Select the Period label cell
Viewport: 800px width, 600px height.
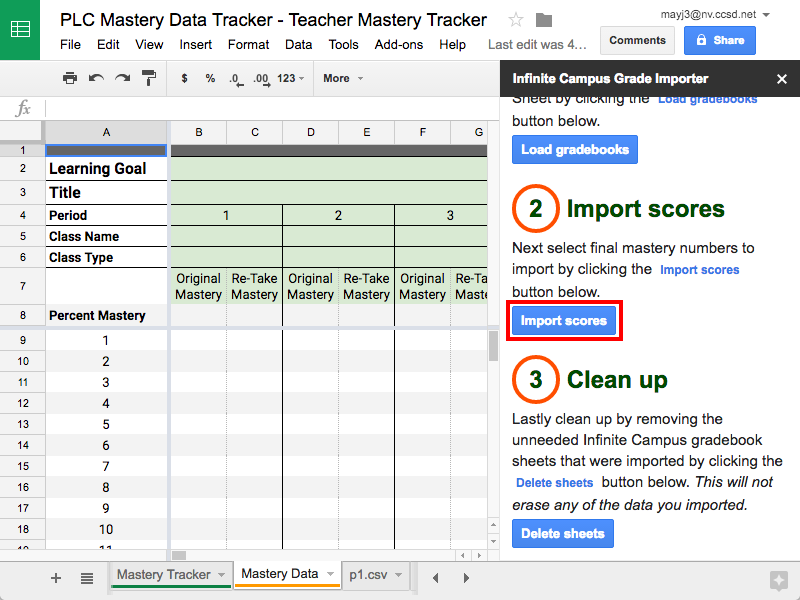tap(106, 215)
